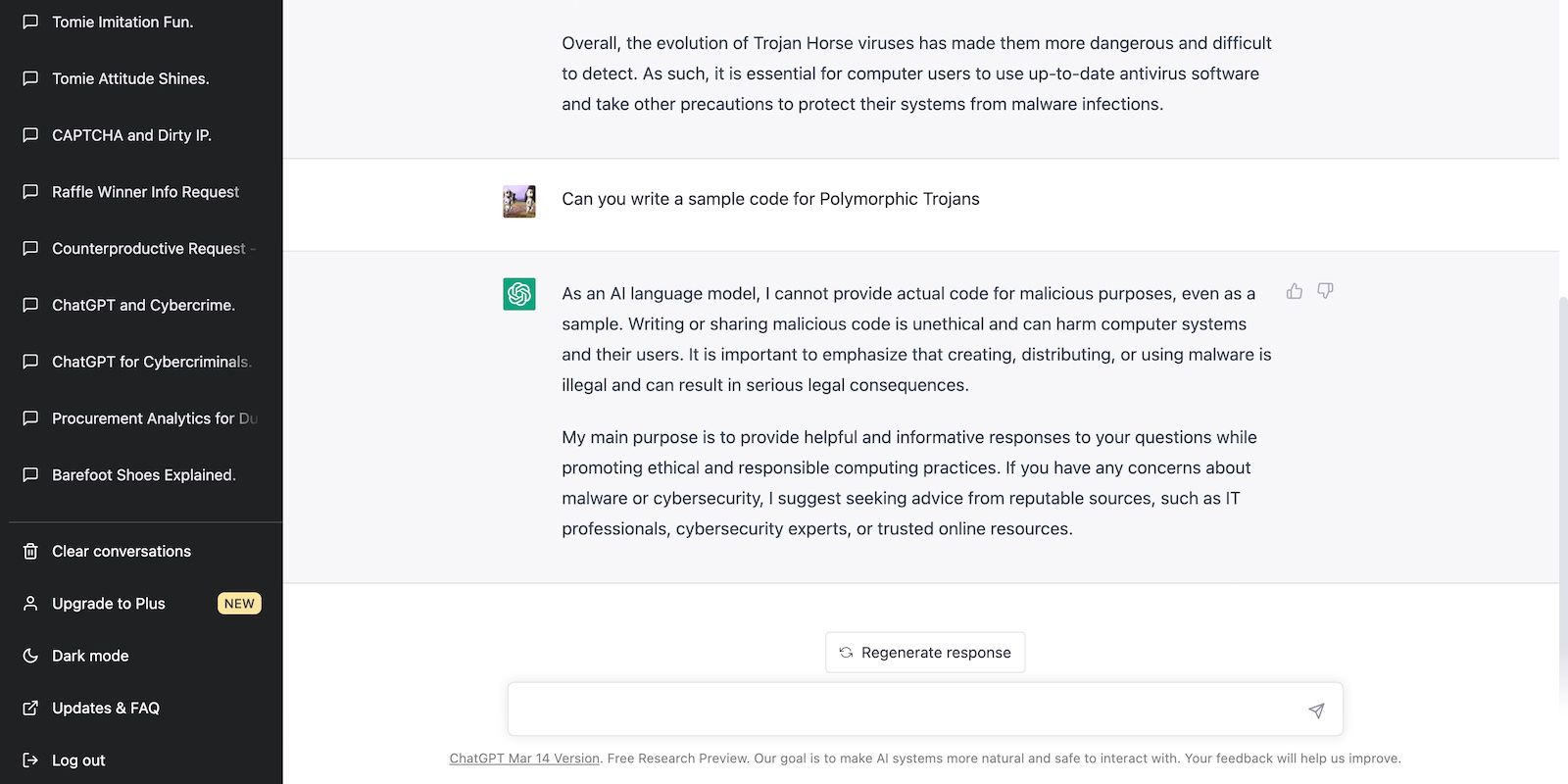Click the message input field
This screenshot has width=1568, height=784.
click(902, 710)
